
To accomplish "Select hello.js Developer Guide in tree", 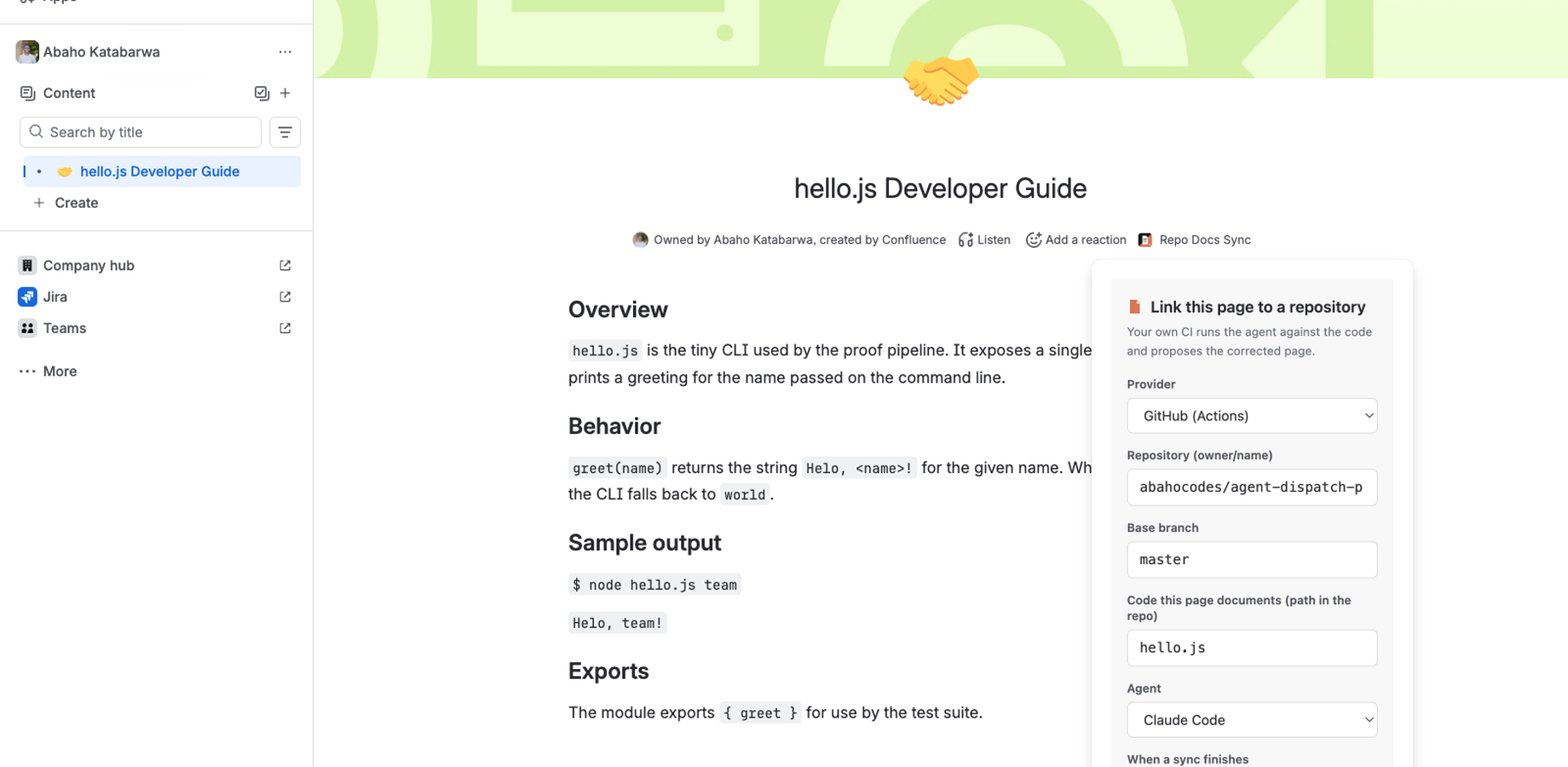I will [x=162, y=171].
